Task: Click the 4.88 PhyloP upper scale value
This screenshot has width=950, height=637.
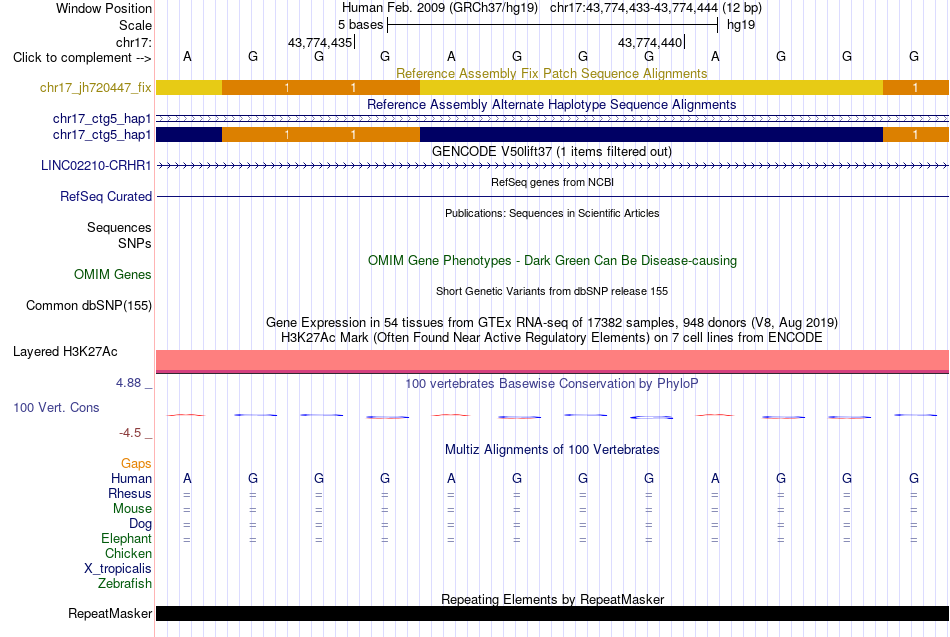Action: click(128, 383)
